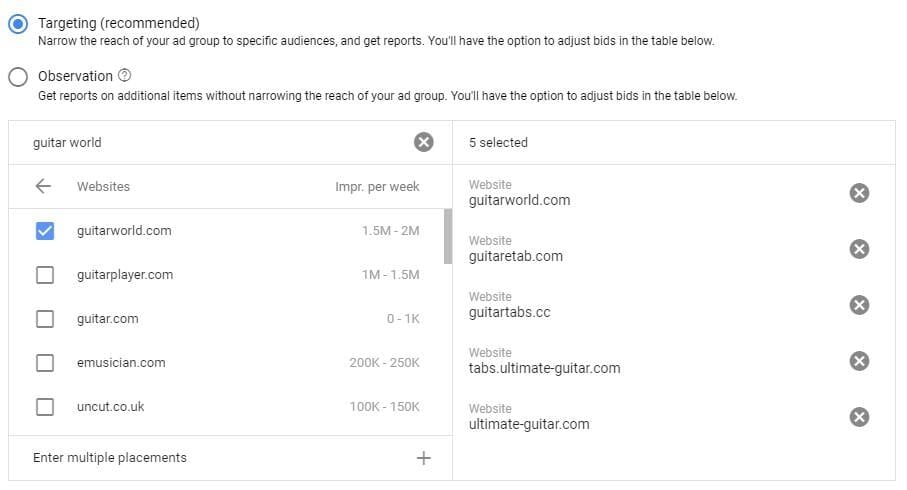Go back using the Websites arrow
Screen dimensions: 907x490
(x=43, y=186)
